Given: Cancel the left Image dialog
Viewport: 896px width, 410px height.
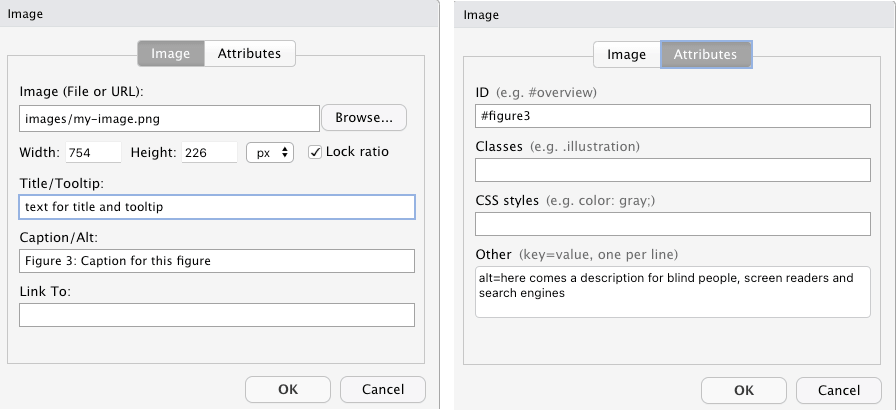Looking at the screenshot, I should click(x=383, y=389).
